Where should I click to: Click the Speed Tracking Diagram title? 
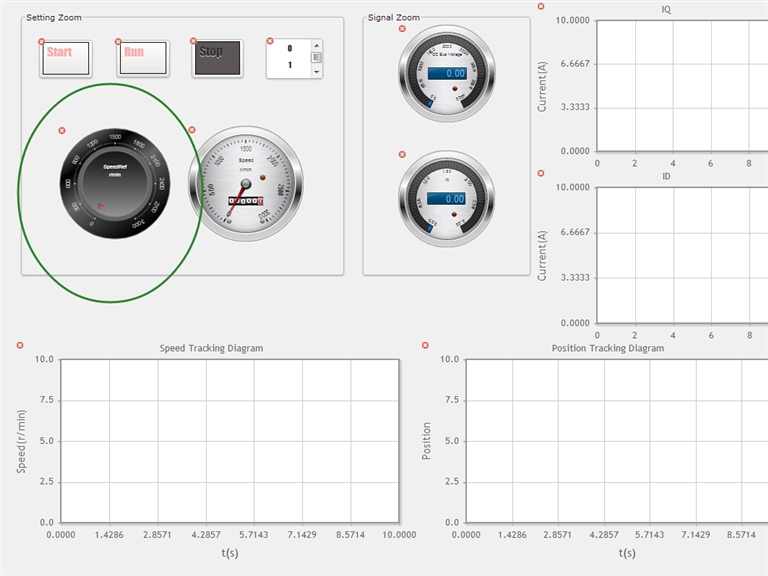(211, 348)
